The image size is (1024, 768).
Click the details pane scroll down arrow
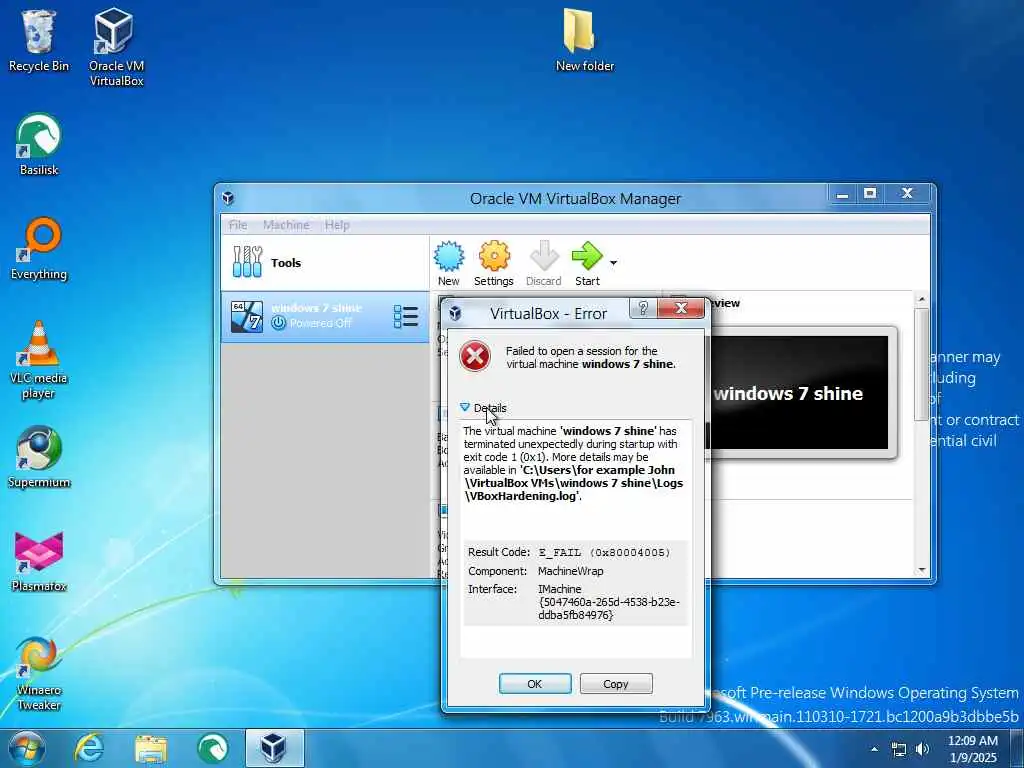[x=921, y=570]
